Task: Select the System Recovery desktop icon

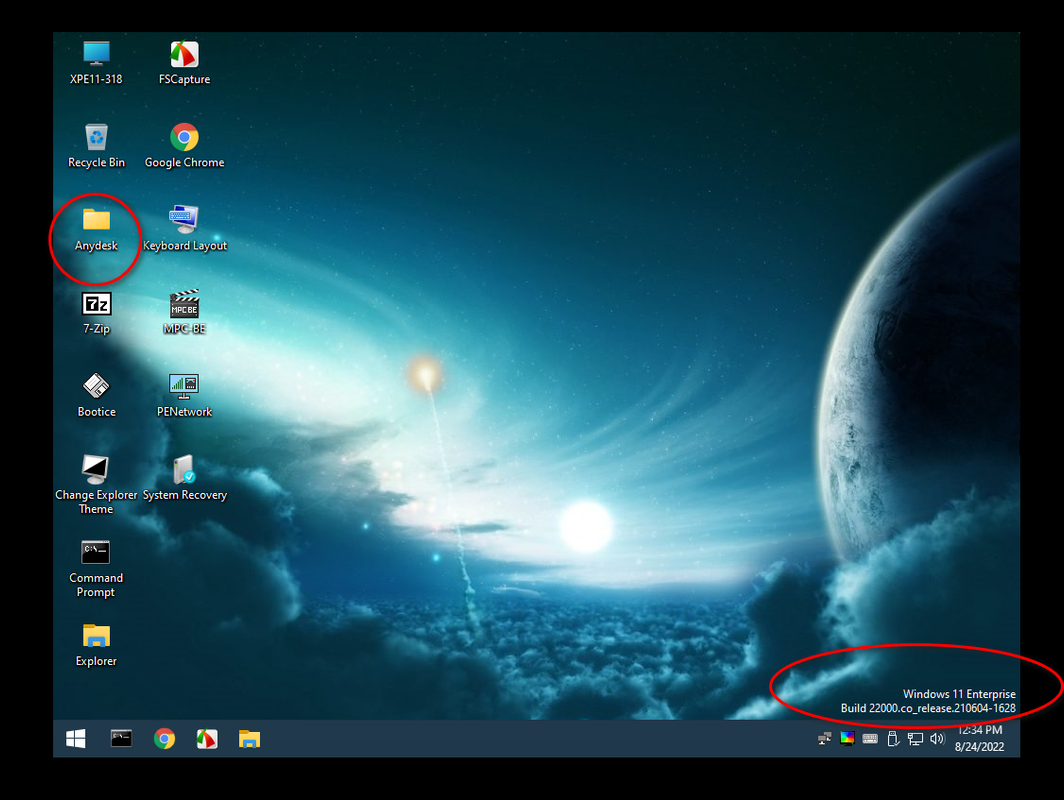Action: [x=184, y=478]
